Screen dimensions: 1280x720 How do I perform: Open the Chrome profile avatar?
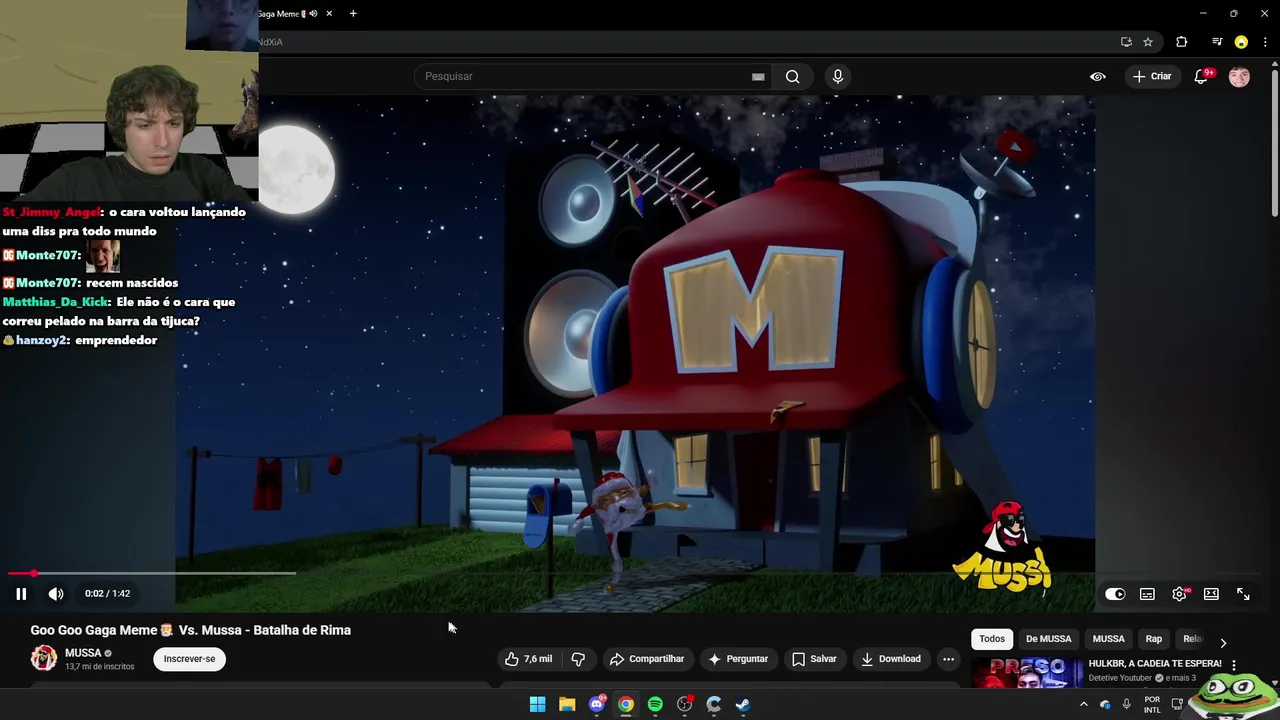pos(1241,42)
